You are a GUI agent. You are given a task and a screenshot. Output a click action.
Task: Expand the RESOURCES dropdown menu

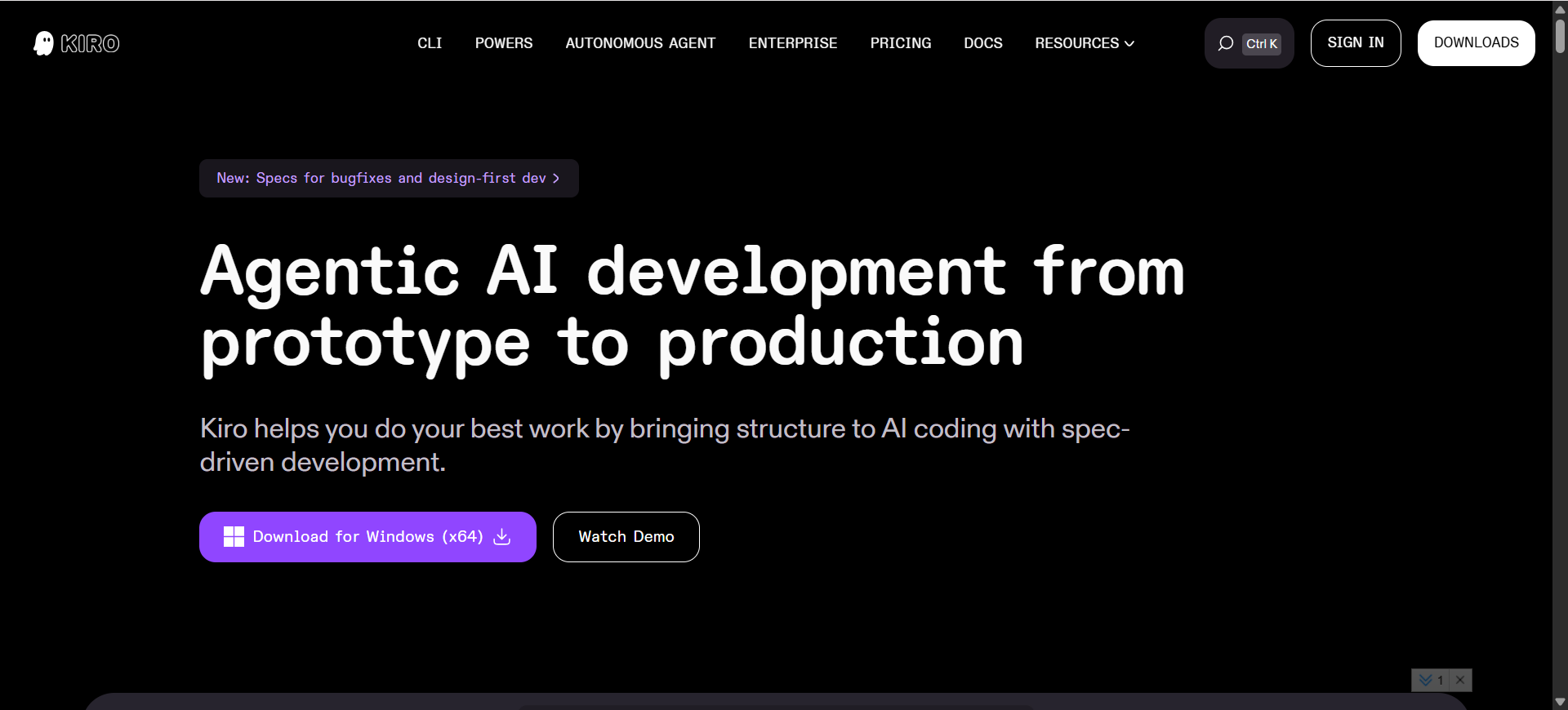pyautogui.click(x=1085, y=43)
